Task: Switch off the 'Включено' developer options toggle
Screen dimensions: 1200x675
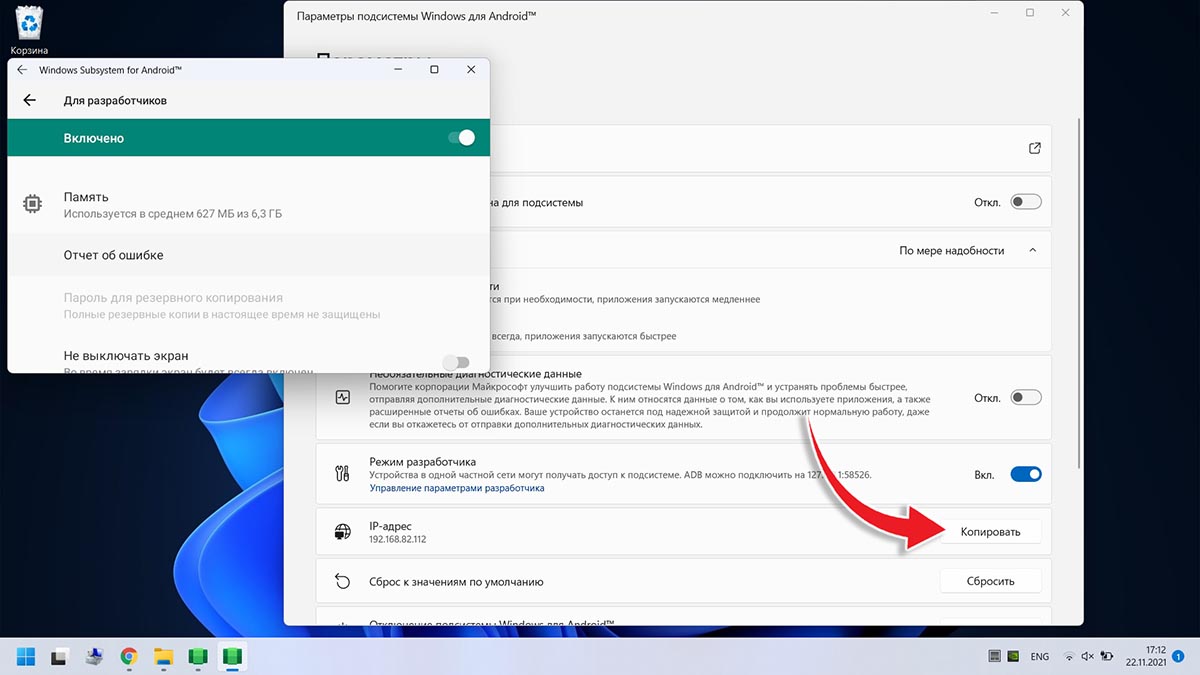Action: 461,138
